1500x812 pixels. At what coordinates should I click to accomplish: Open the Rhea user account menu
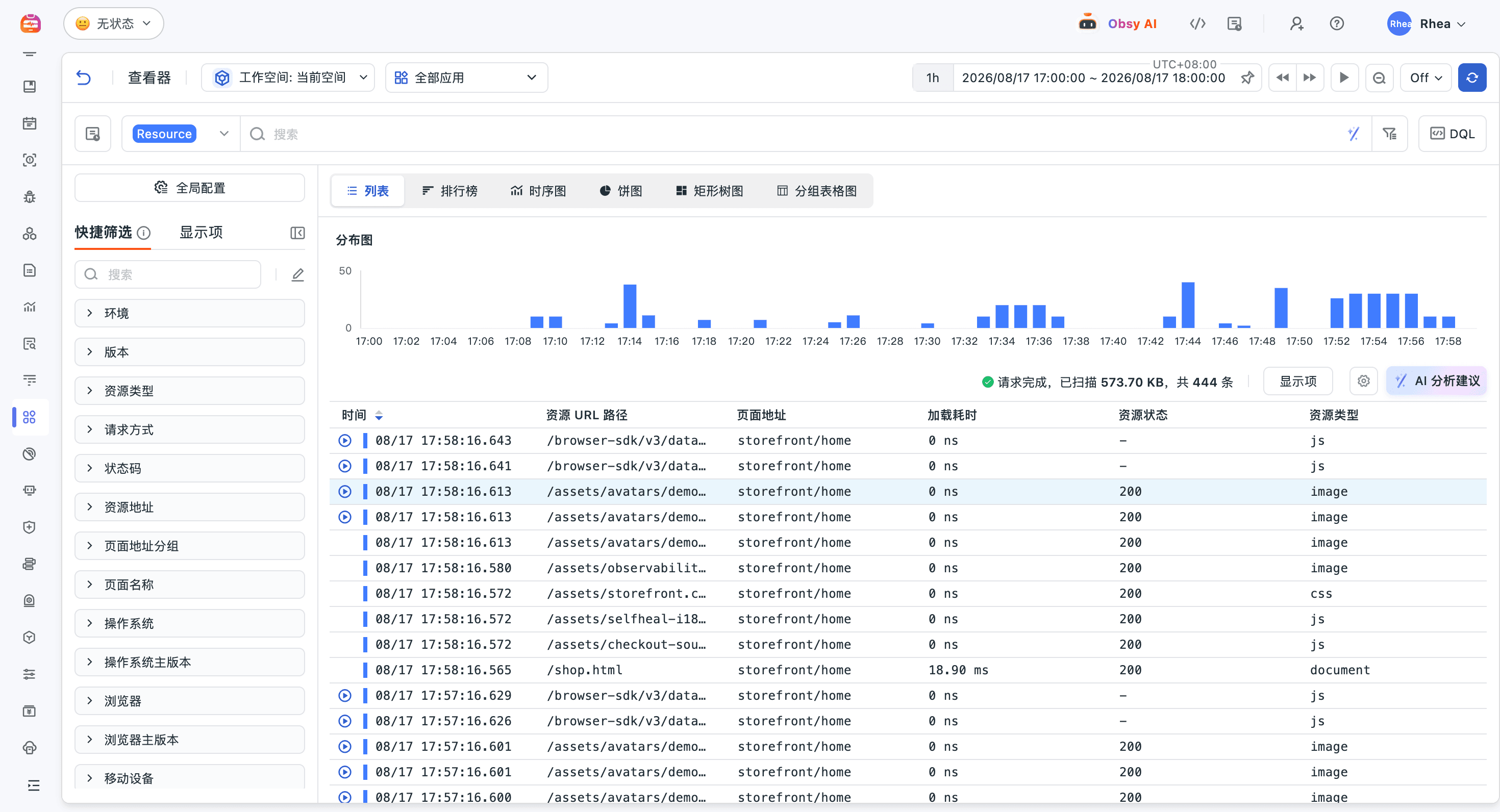pos(1426,24)
